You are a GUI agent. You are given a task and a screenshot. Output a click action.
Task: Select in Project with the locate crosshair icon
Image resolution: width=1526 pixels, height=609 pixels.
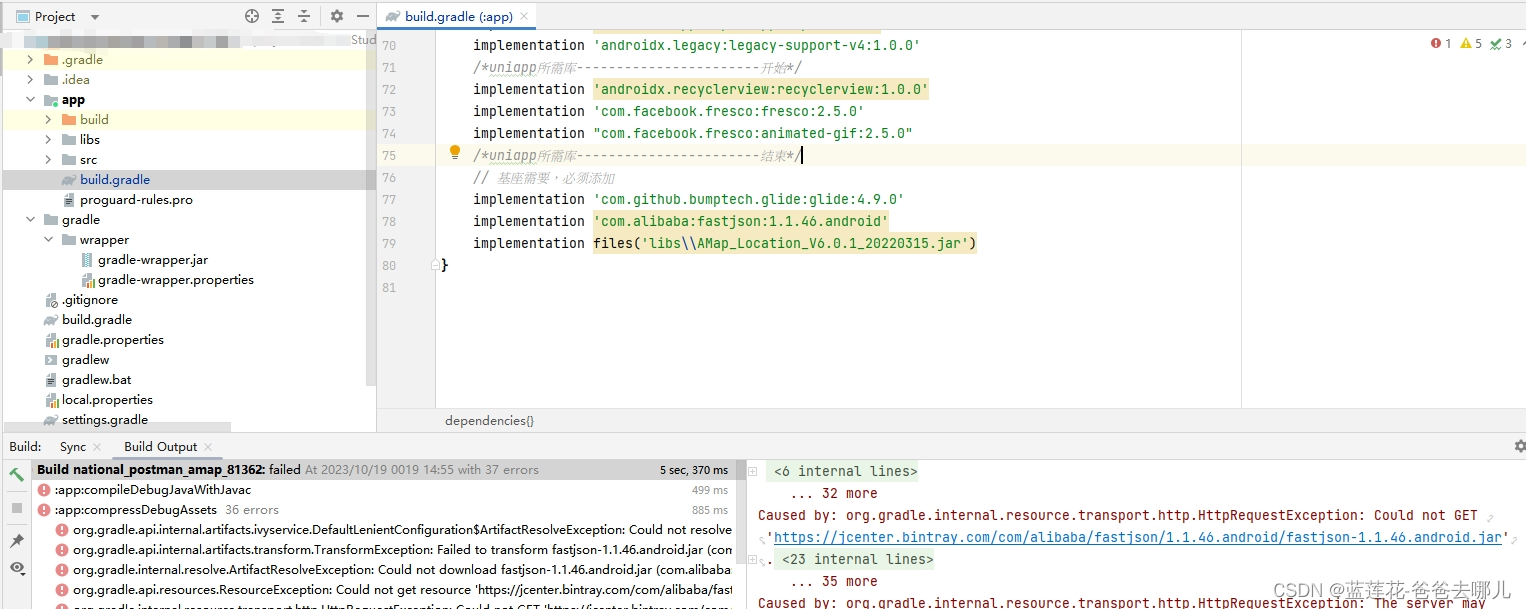click(x=252, y=16)
